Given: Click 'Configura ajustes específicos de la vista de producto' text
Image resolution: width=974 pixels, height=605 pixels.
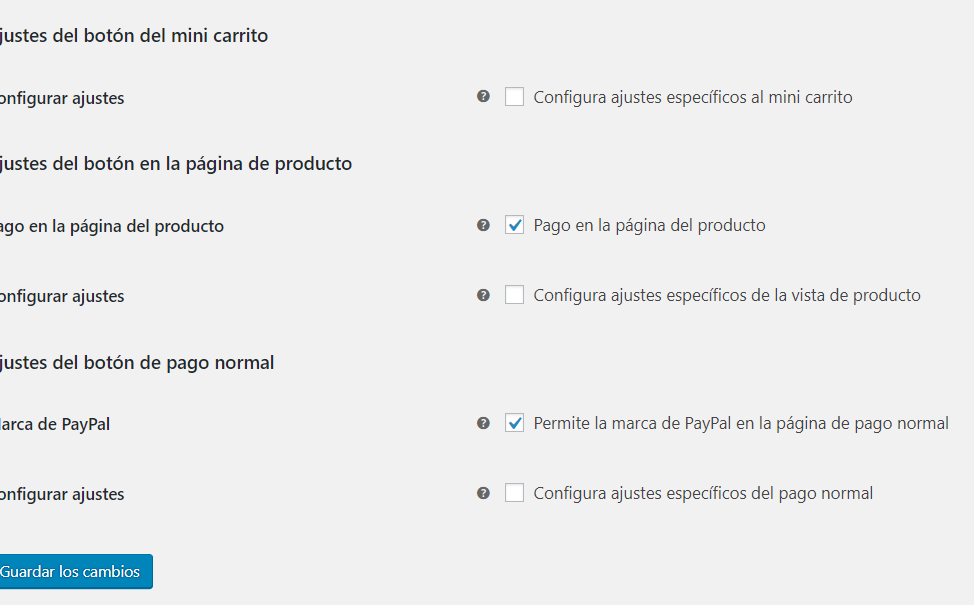Looking at the screenshot, I should click(727, 295).
